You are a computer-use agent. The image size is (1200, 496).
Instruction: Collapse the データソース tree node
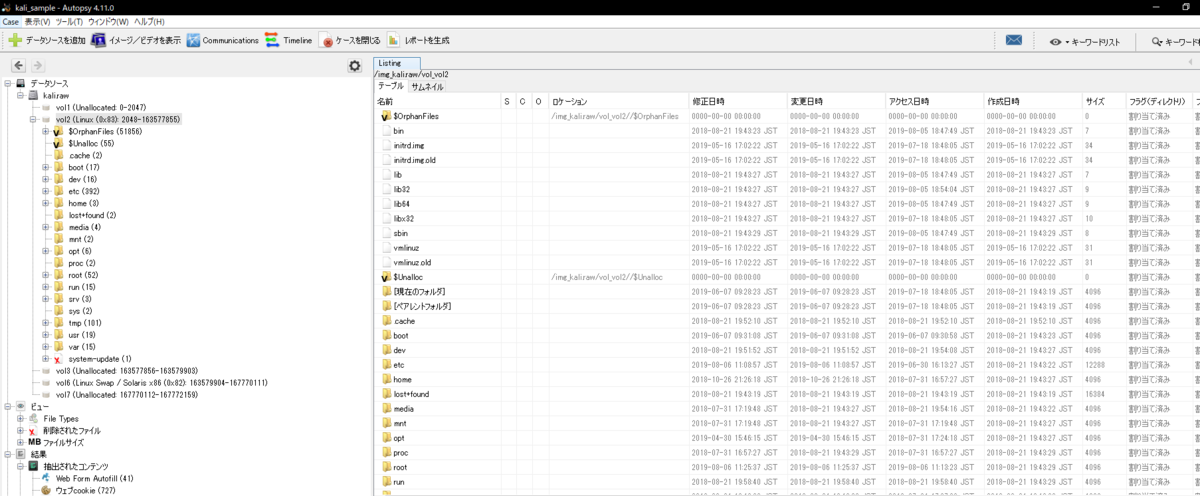pos(7,83)
